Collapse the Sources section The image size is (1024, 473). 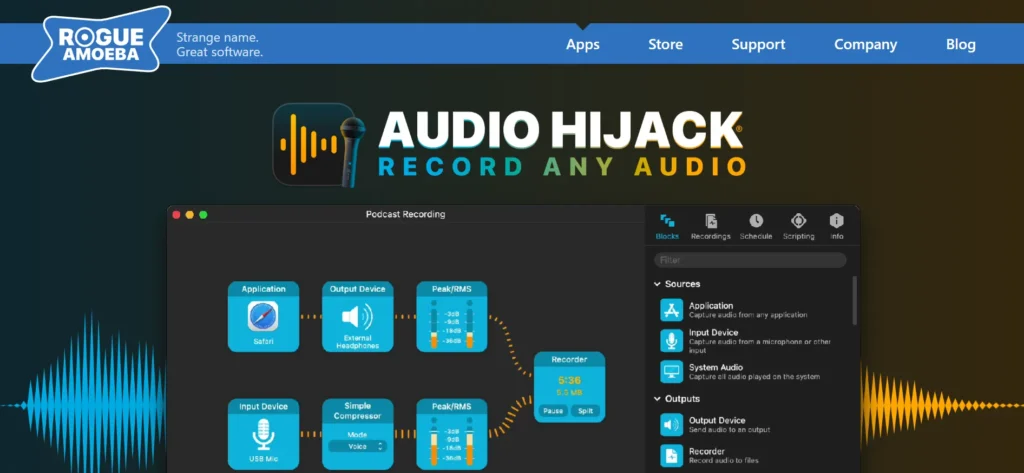pos(657,284)
